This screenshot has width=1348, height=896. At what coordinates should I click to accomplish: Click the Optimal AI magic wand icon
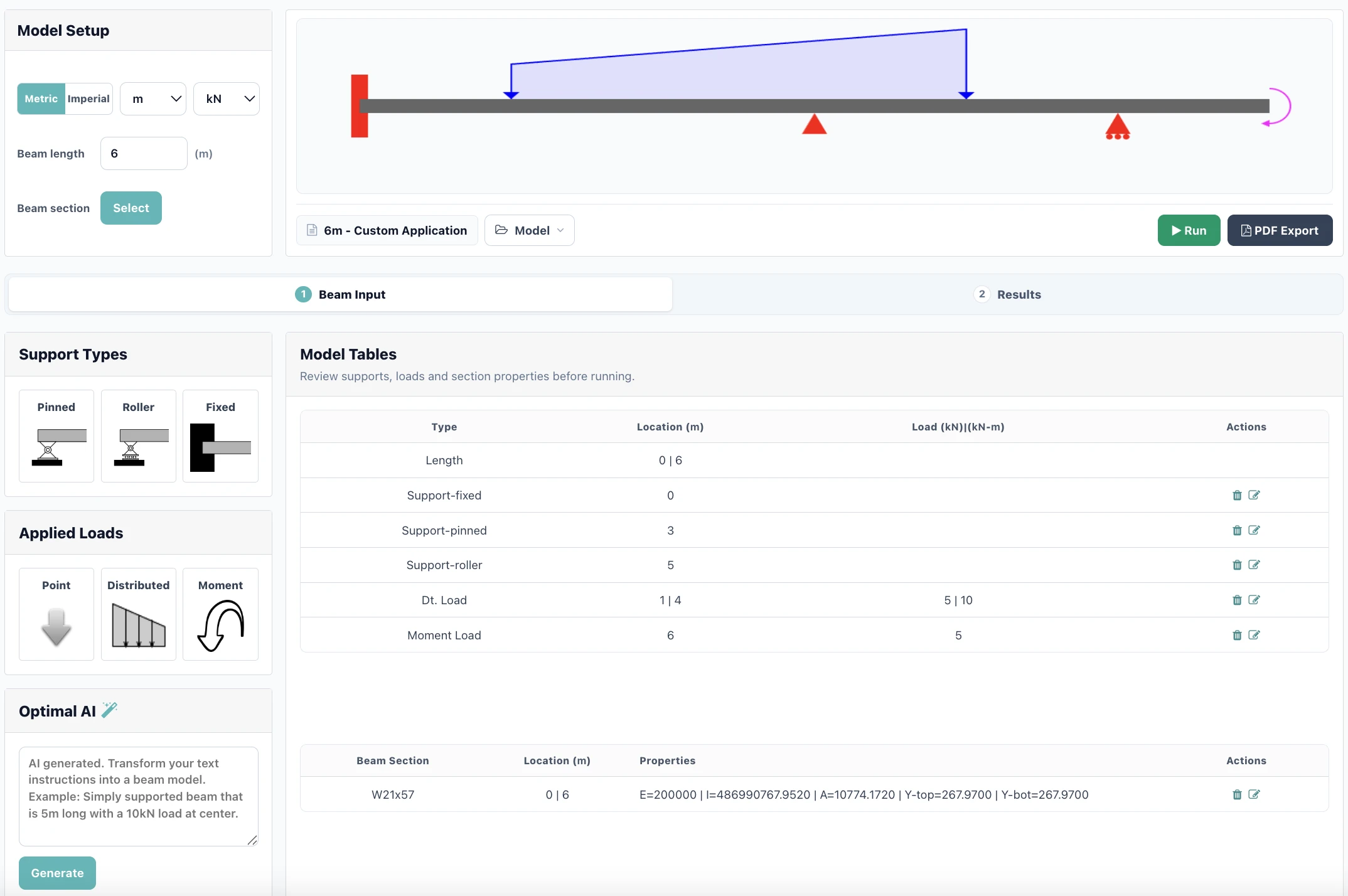(x=109, y=710)
